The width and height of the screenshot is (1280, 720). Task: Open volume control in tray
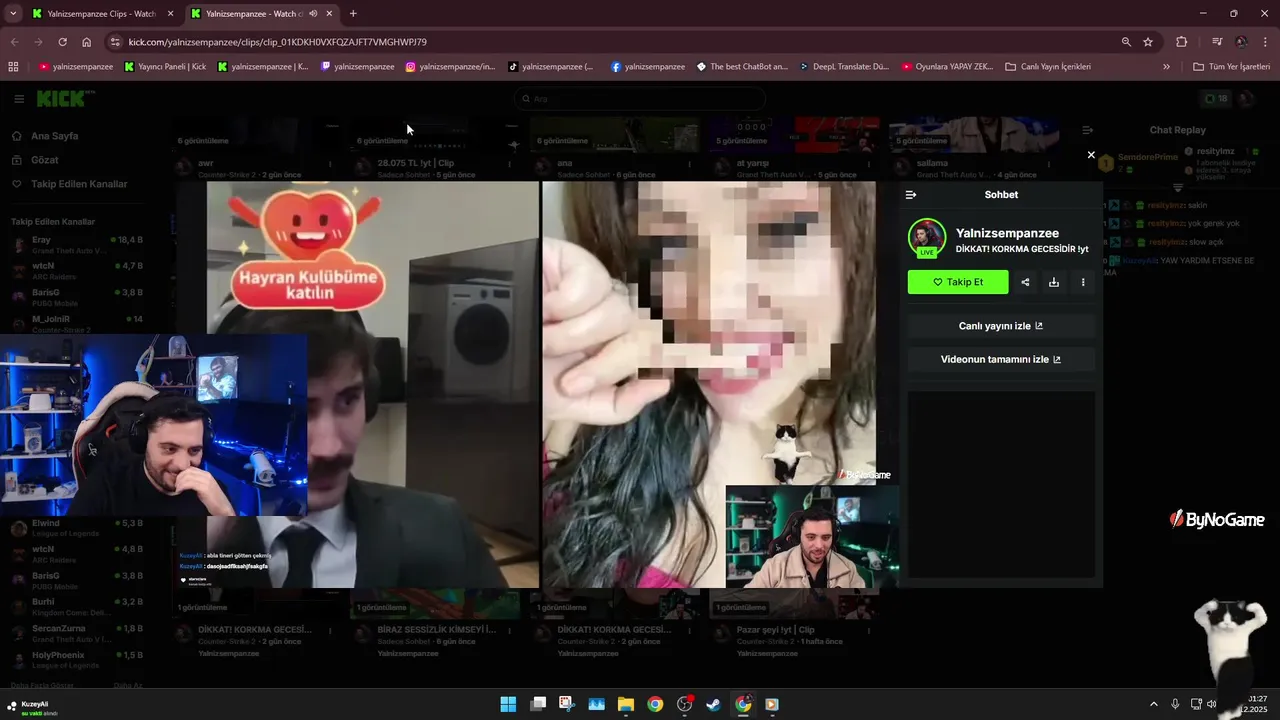coord(1211,704)
